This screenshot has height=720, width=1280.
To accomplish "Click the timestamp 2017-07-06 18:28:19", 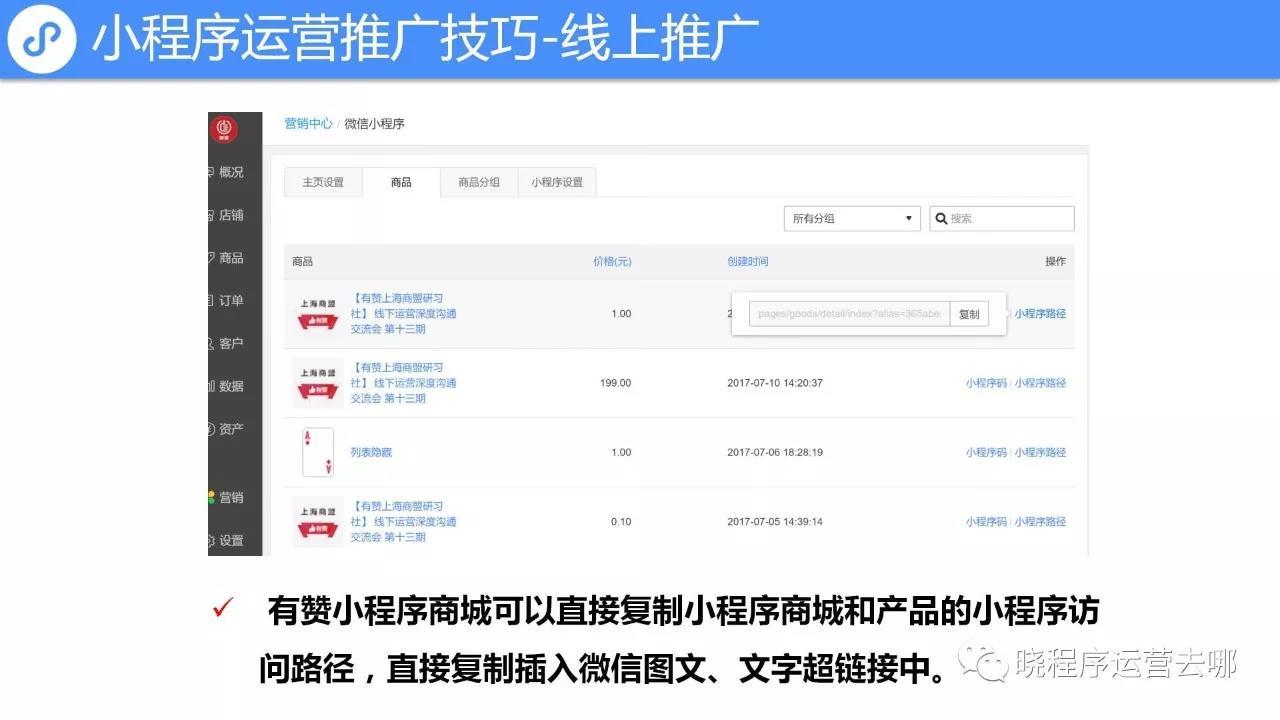I will pos(775,452).
